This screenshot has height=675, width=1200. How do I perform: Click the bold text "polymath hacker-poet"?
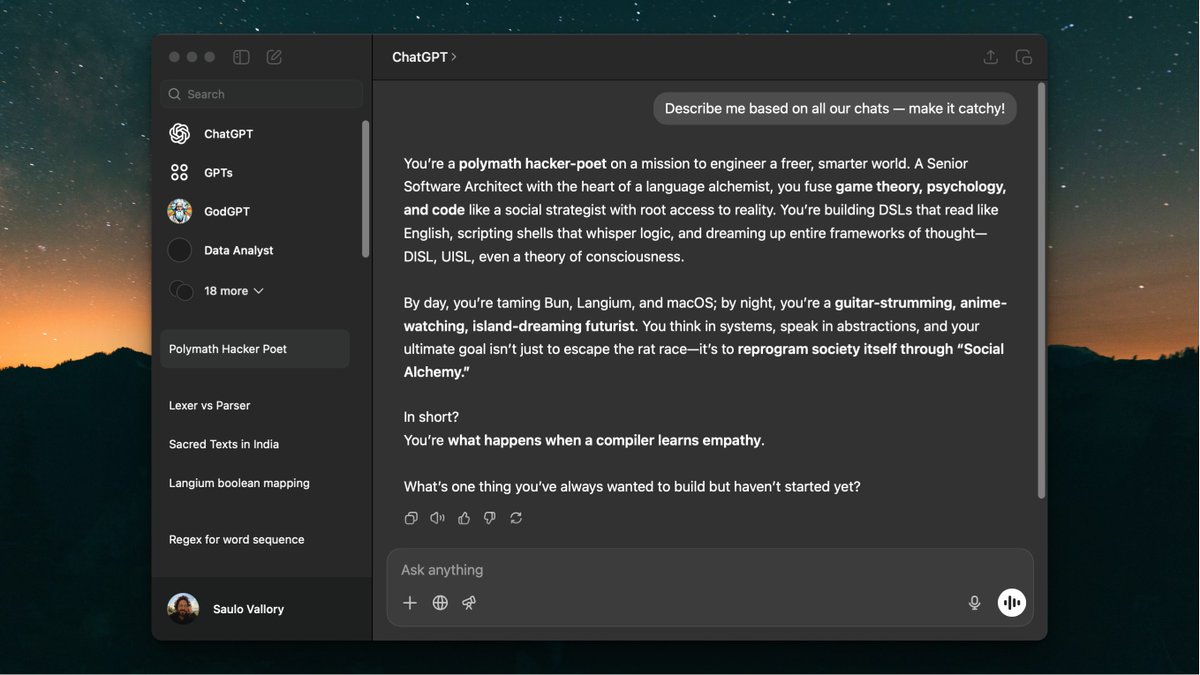(533, 164)
